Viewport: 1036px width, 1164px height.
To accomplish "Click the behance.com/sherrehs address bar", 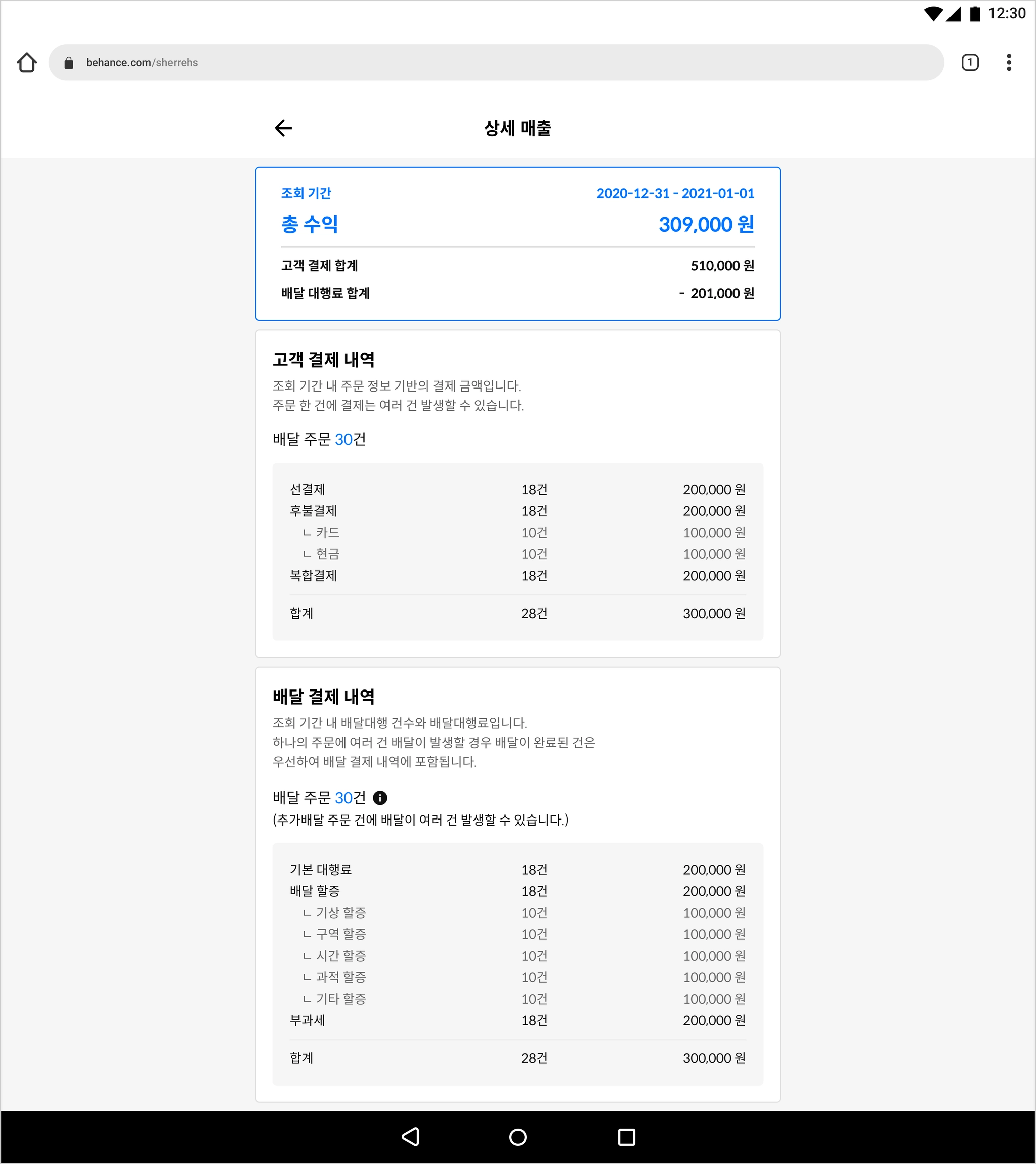I will 496,63.
